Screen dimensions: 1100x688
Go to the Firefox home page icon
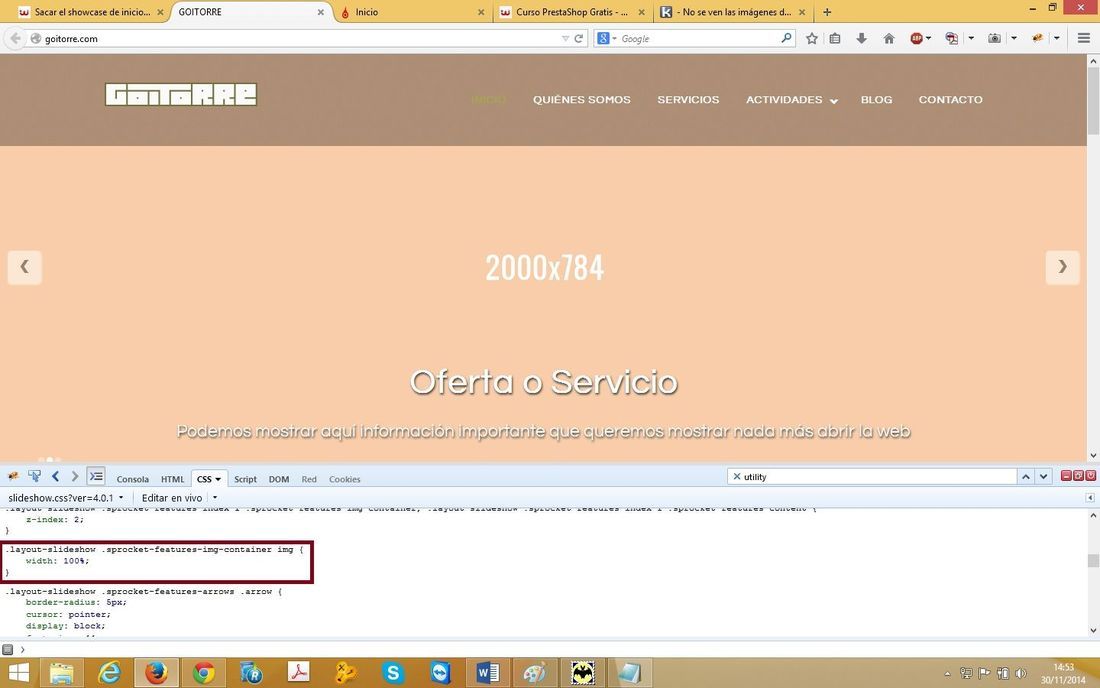[x=889, y=39]
